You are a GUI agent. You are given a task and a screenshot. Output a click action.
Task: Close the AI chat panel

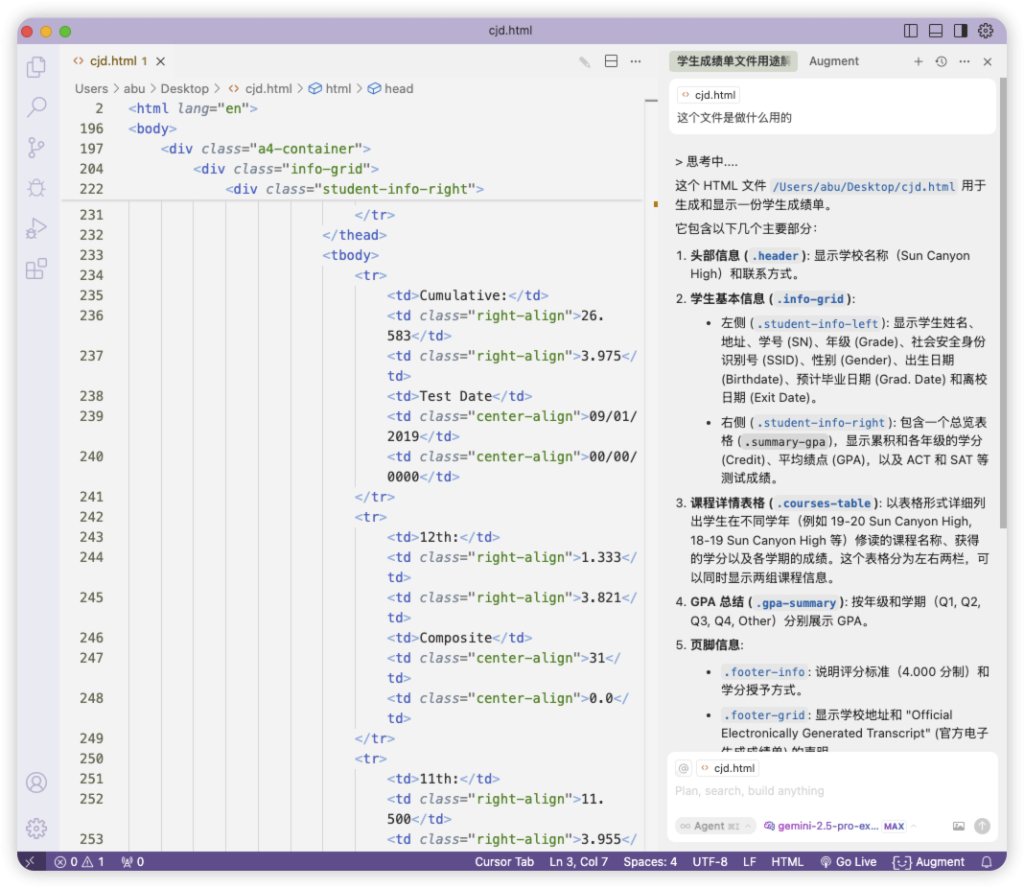[x=987, y=61]
